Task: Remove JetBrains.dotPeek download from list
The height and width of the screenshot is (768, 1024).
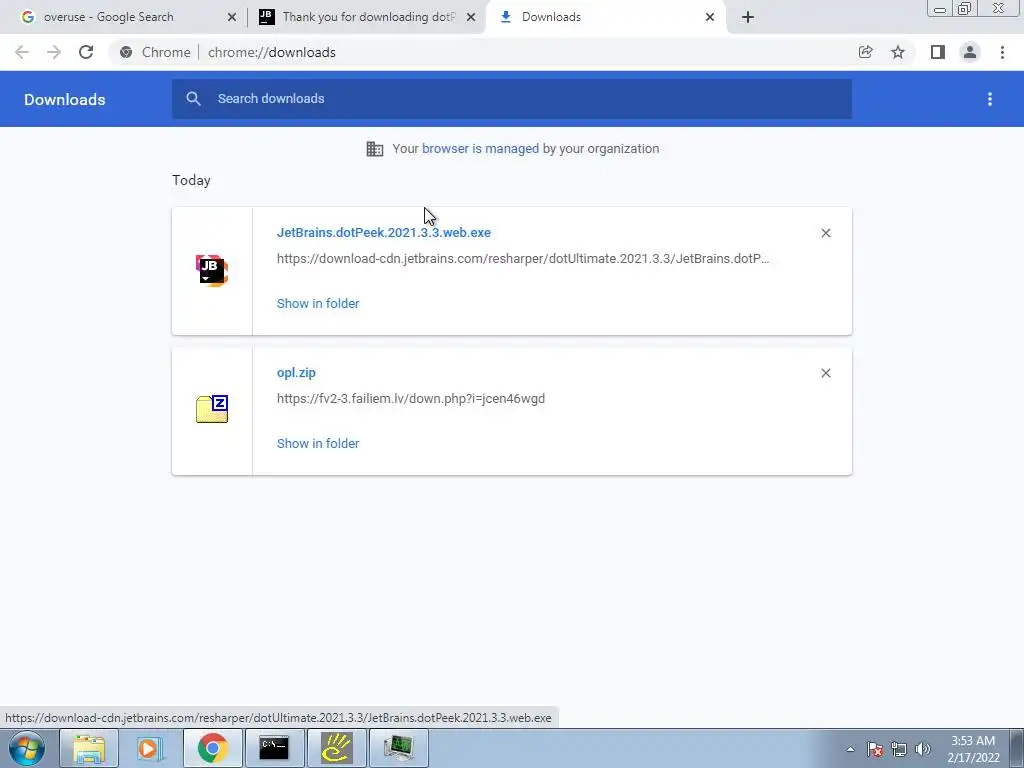Action: click(x=825, y=233)
